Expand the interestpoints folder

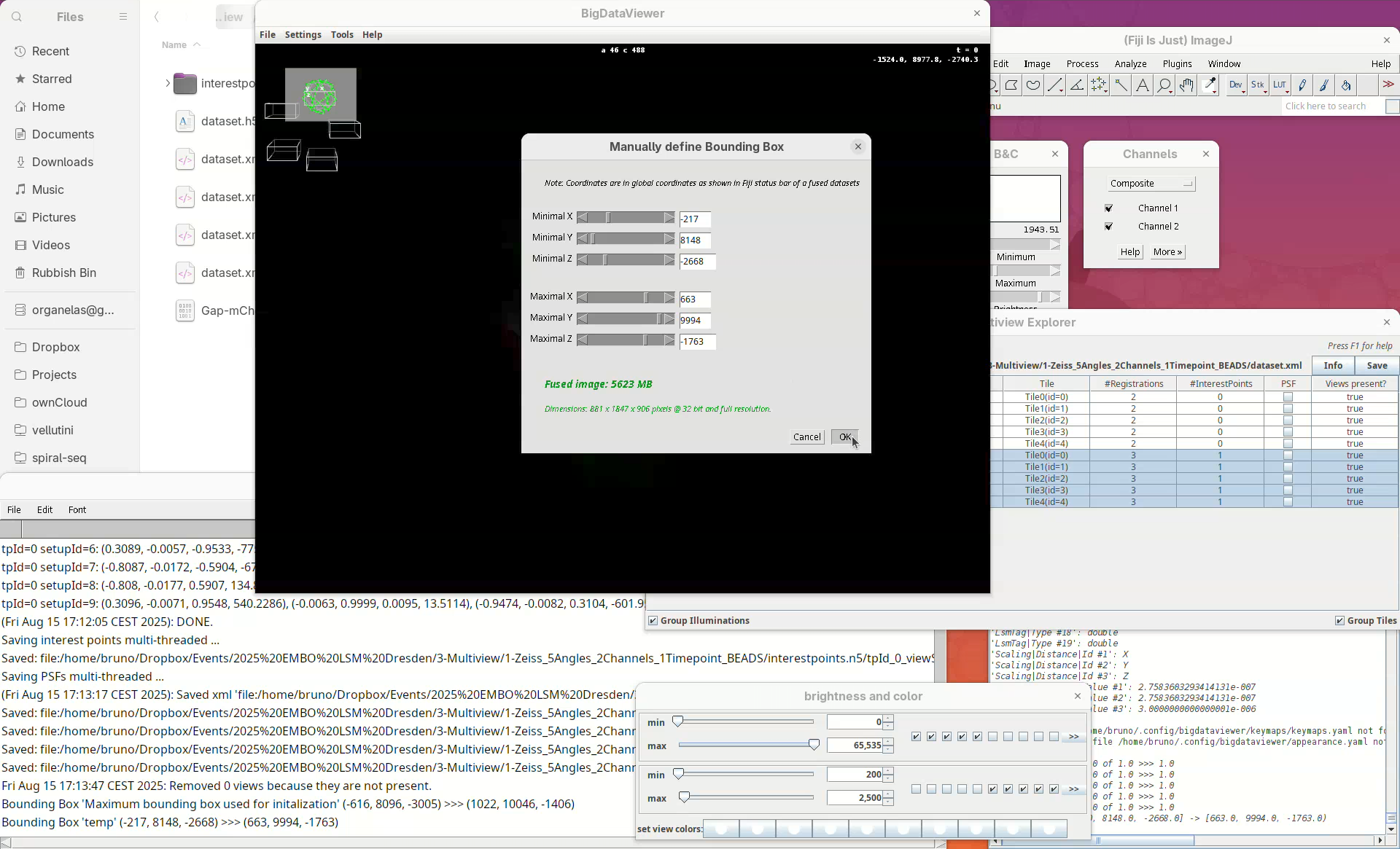pyautogui.click(x=167, y=84)
